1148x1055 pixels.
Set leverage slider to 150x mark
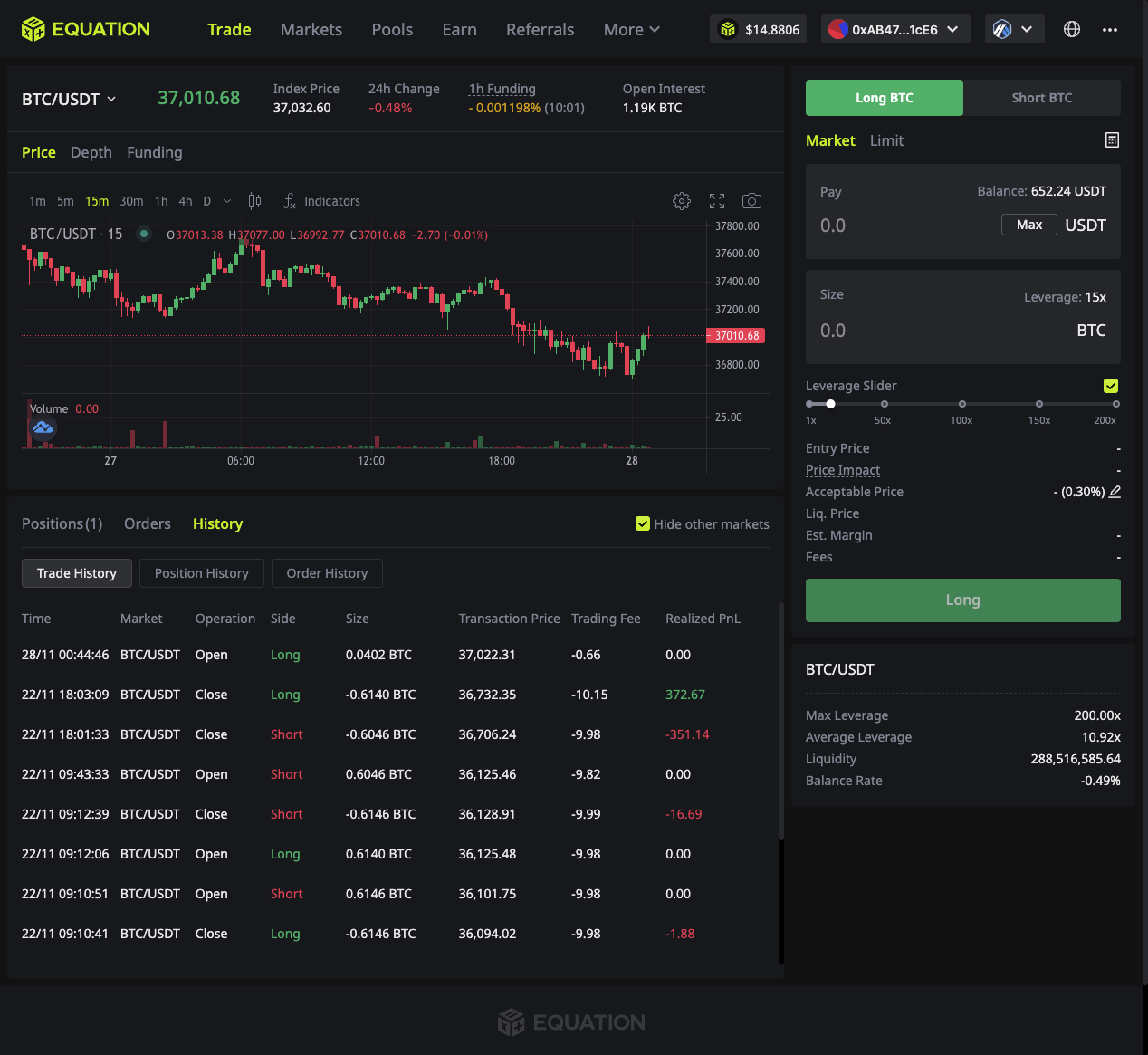tap(1039, 404)
